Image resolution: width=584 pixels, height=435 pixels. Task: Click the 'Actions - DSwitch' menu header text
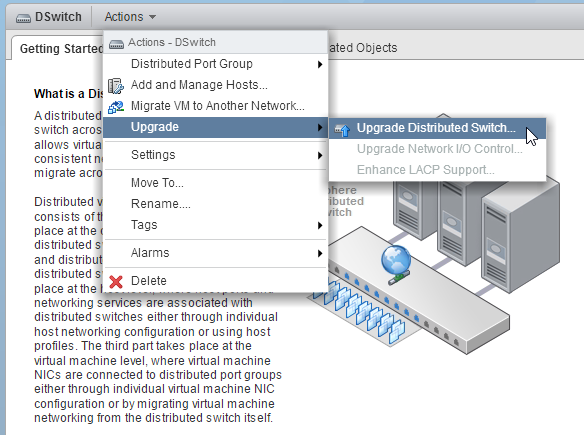pos(172,42)
